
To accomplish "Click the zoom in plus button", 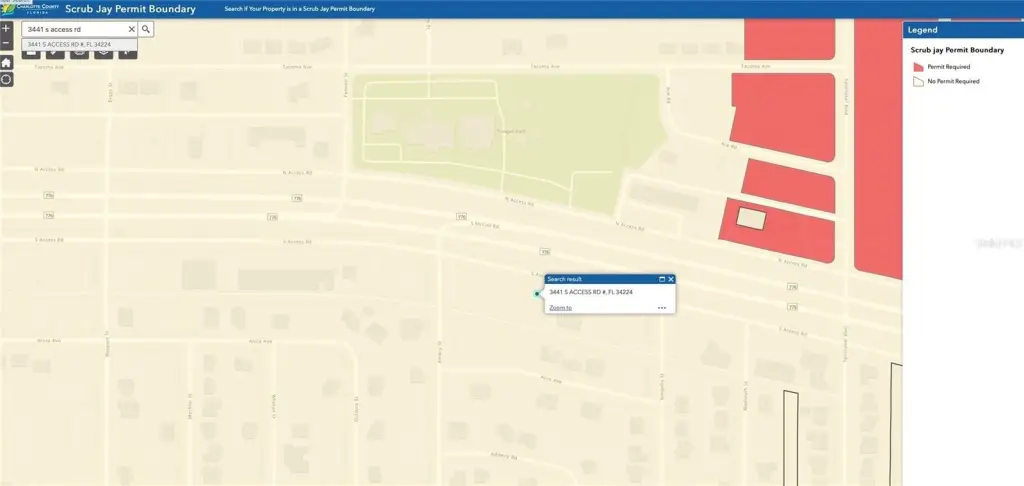I will point(6,29).
